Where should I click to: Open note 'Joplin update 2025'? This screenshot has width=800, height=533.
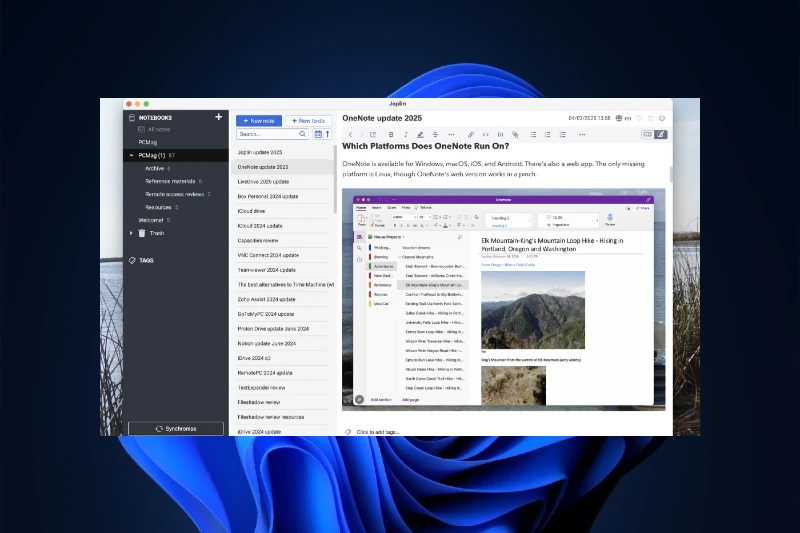tap(283, 152)
